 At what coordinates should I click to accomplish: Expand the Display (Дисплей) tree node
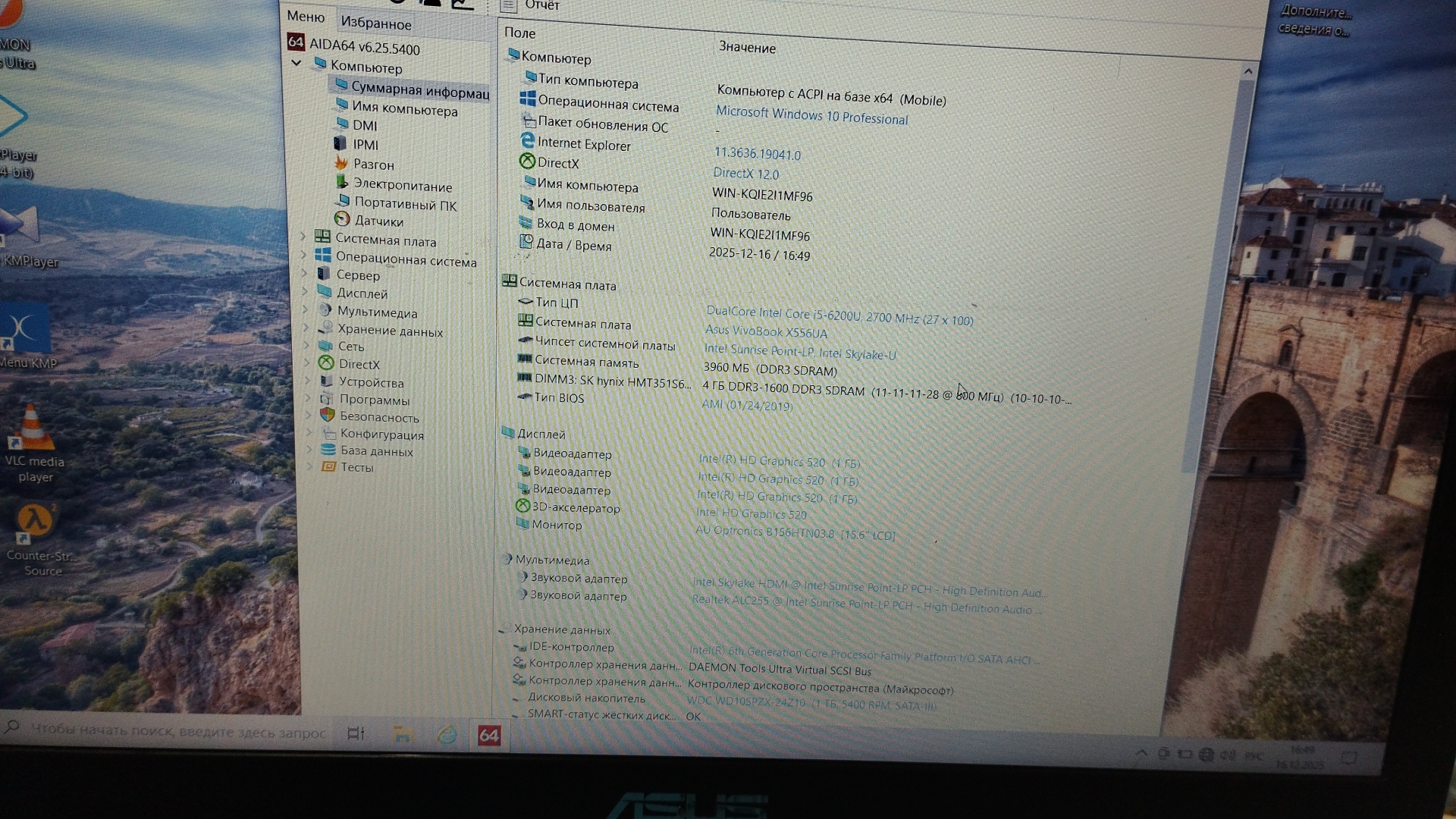tap(306, 291)
